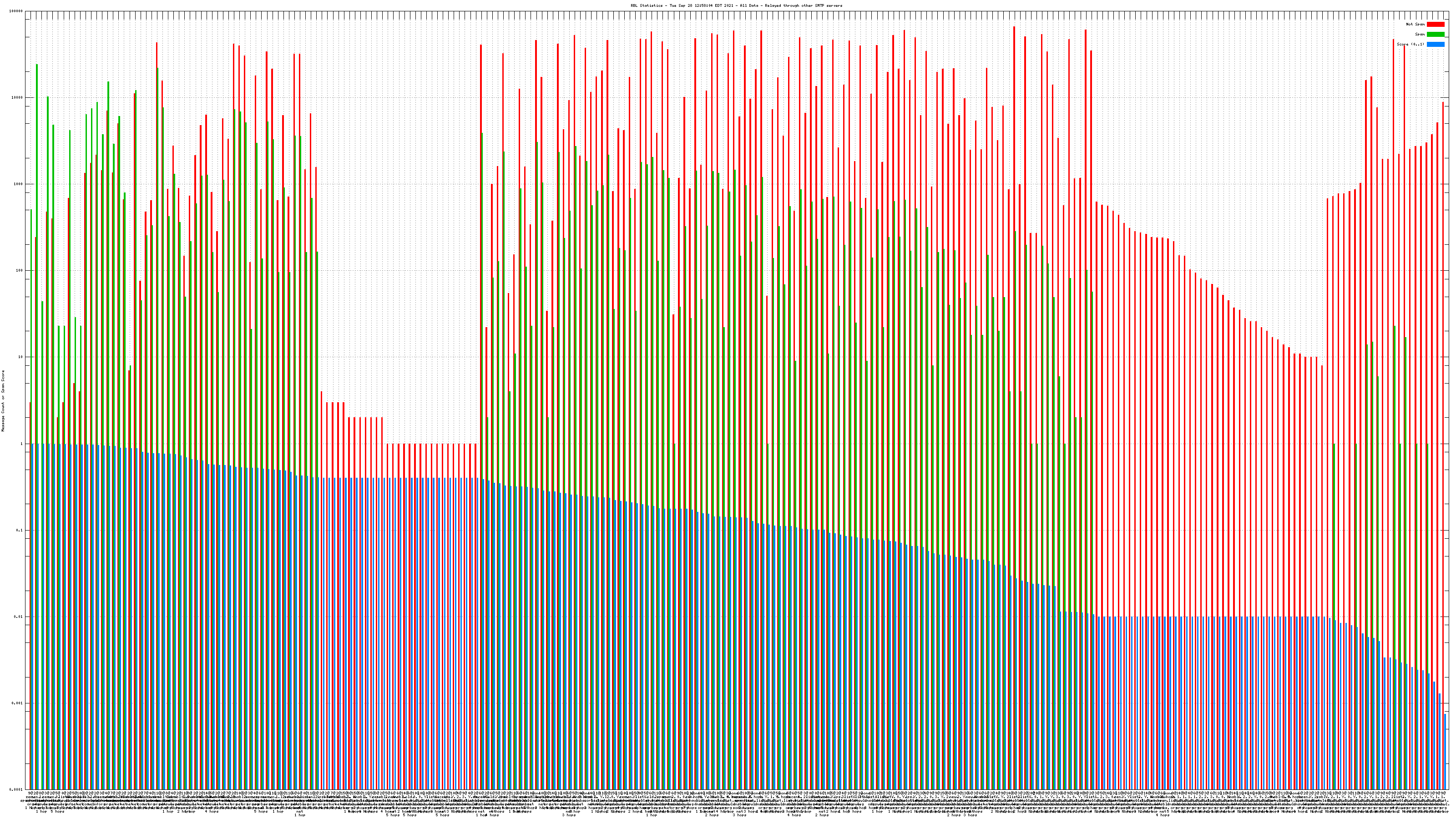Select the "Not Spam" legend label
This screenshot has width=1456, height=819.
tap(1416, 24)
